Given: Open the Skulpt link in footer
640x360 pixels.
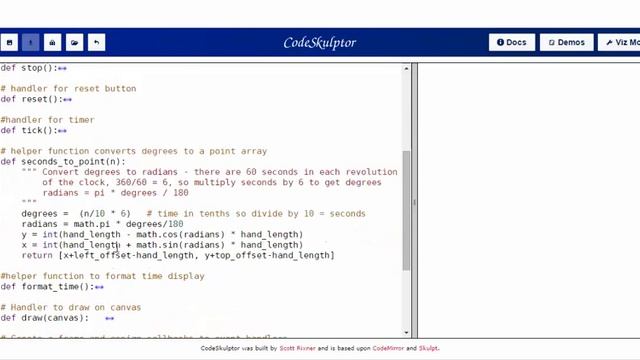Looking at the screenshot, I should tap(428, 348).
